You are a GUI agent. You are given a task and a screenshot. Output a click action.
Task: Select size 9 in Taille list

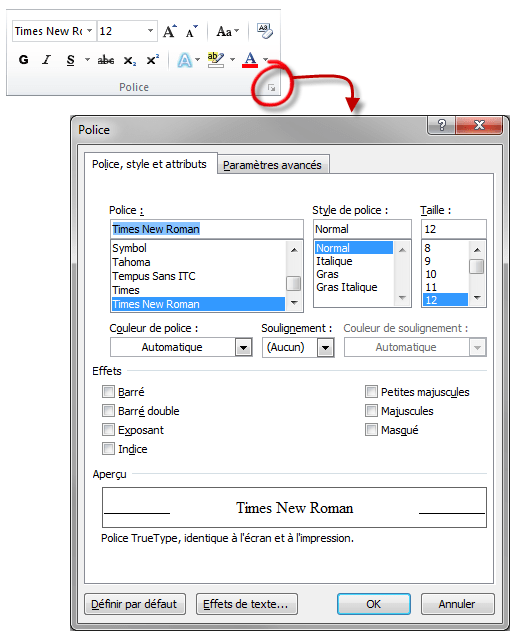tap(445, 261)
